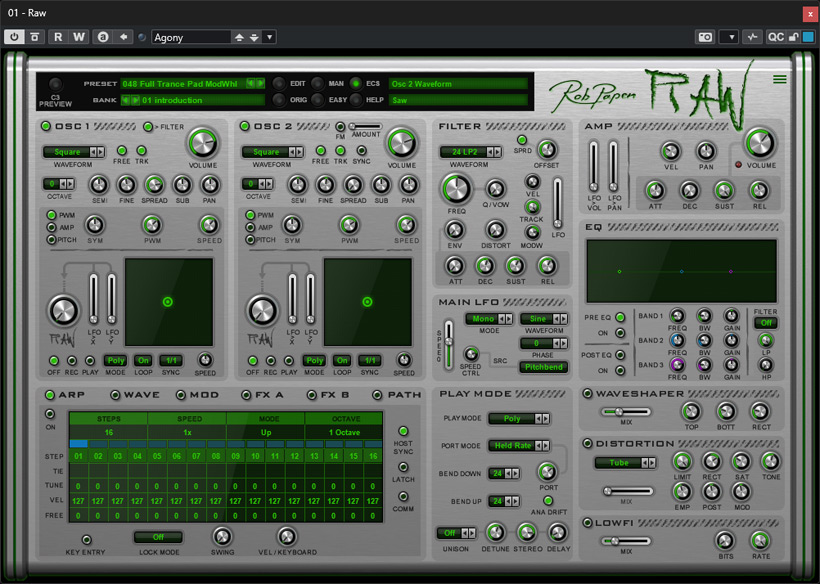
Task: Click the OSC 1 Volume knob
Action: click(x=202, y=142)
